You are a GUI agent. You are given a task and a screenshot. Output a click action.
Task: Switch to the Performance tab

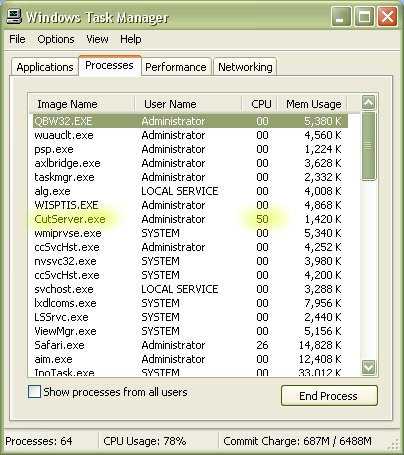point(176,67)
